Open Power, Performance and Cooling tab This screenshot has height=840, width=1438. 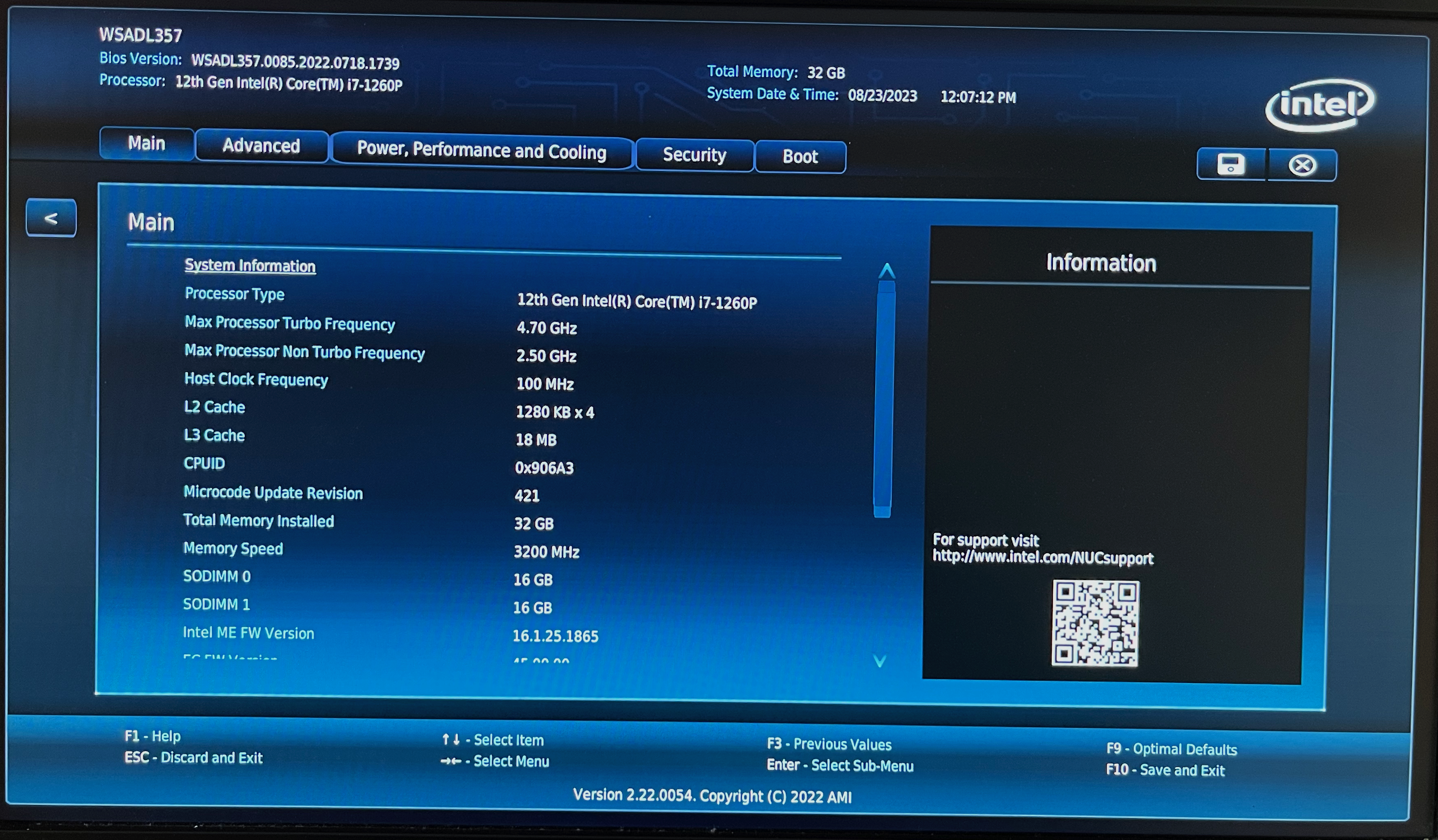click(x=482, y=151)
